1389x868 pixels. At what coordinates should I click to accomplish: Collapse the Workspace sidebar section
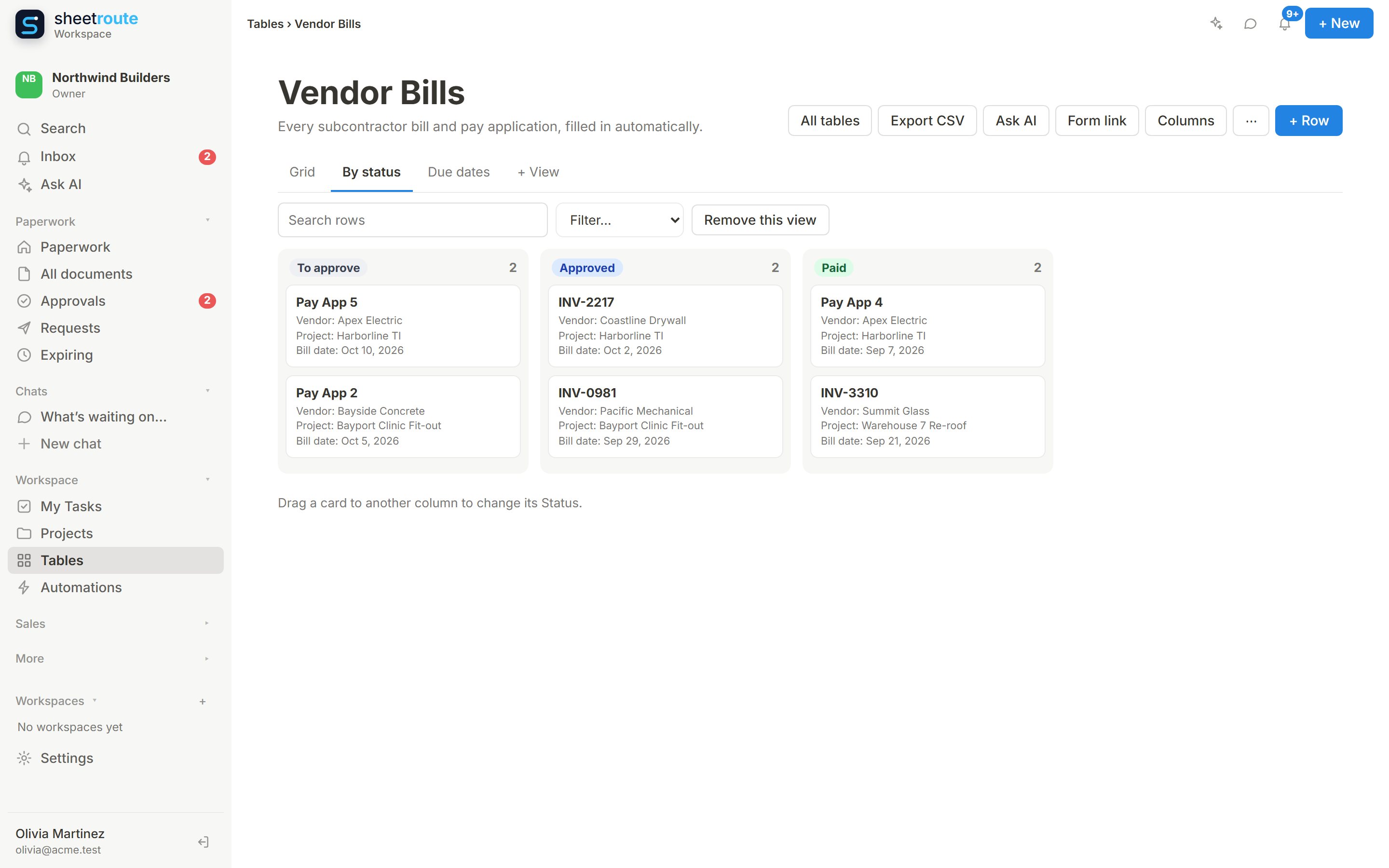(208, 479)
